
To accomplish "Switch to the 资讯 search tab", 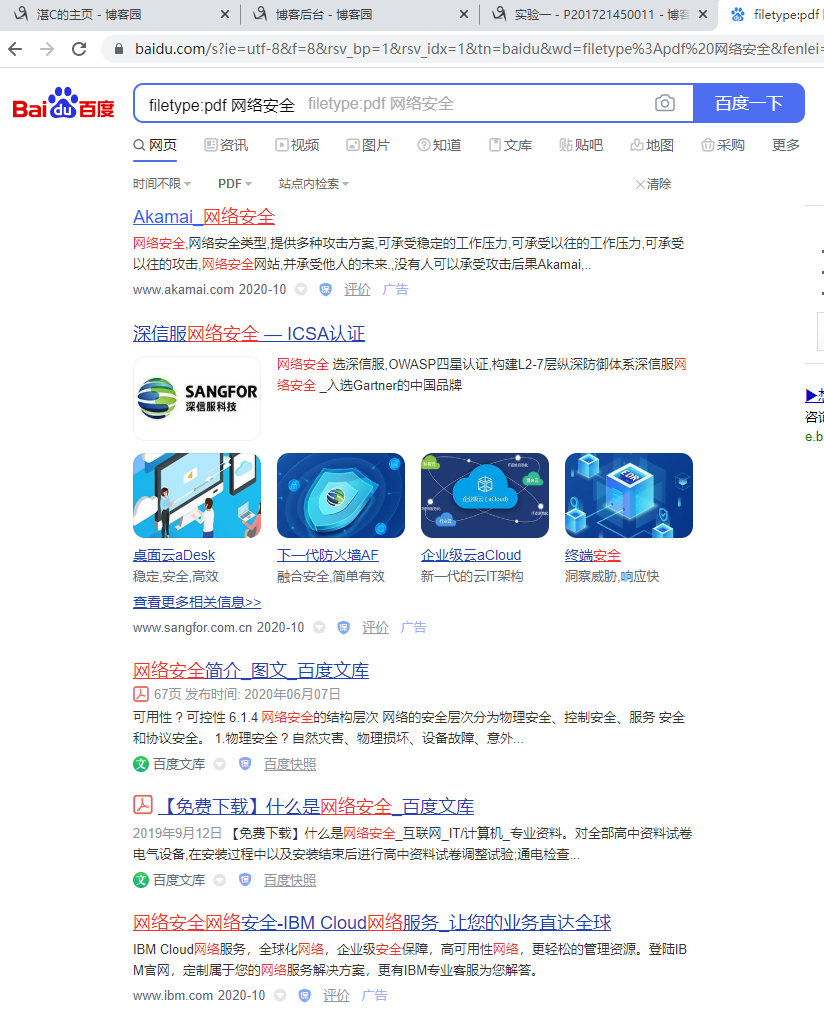I will click(227, 145).
